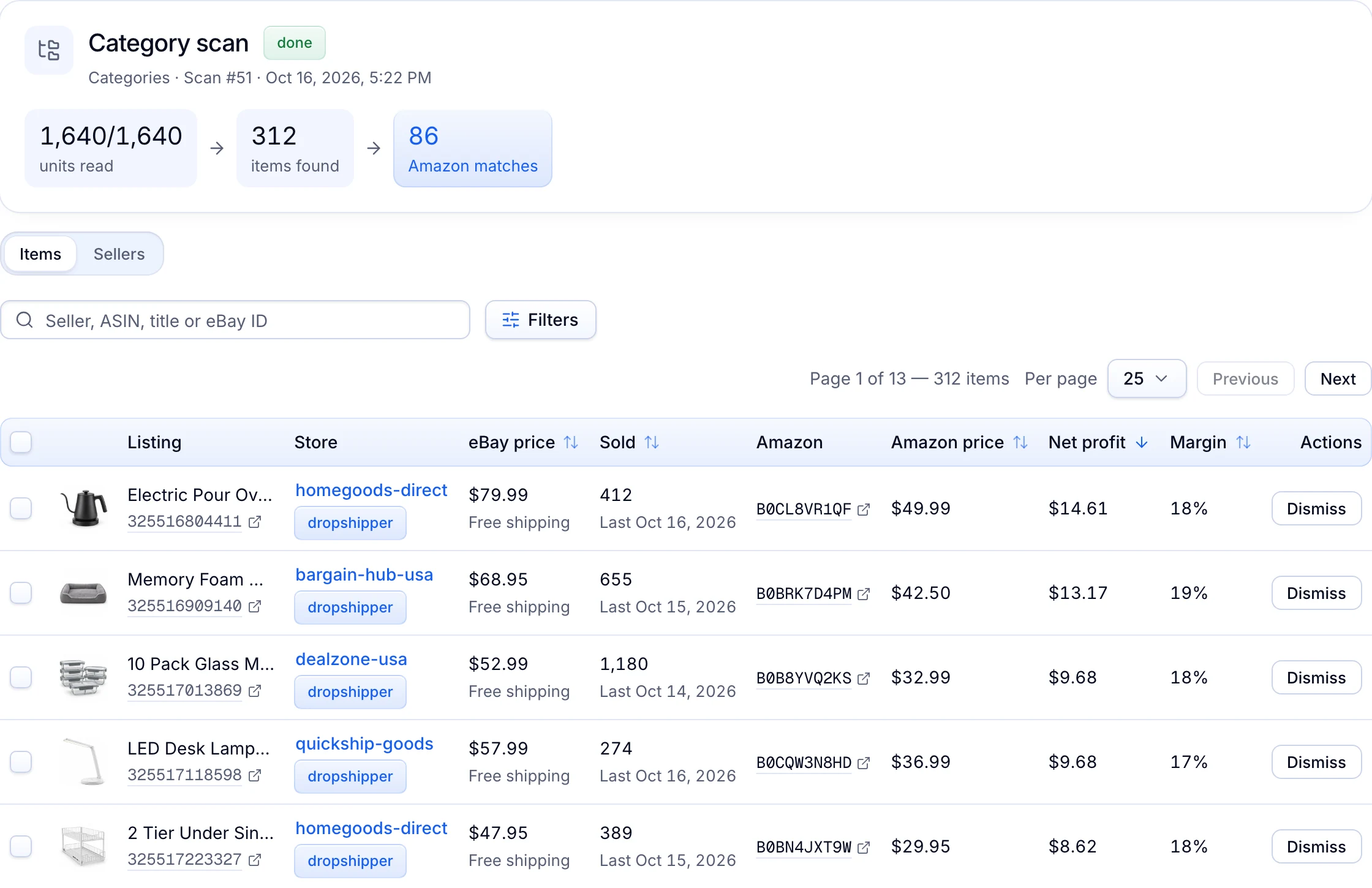
Task: Check the LED Desk Lamp row checkbox
Action: pos(21,762)
